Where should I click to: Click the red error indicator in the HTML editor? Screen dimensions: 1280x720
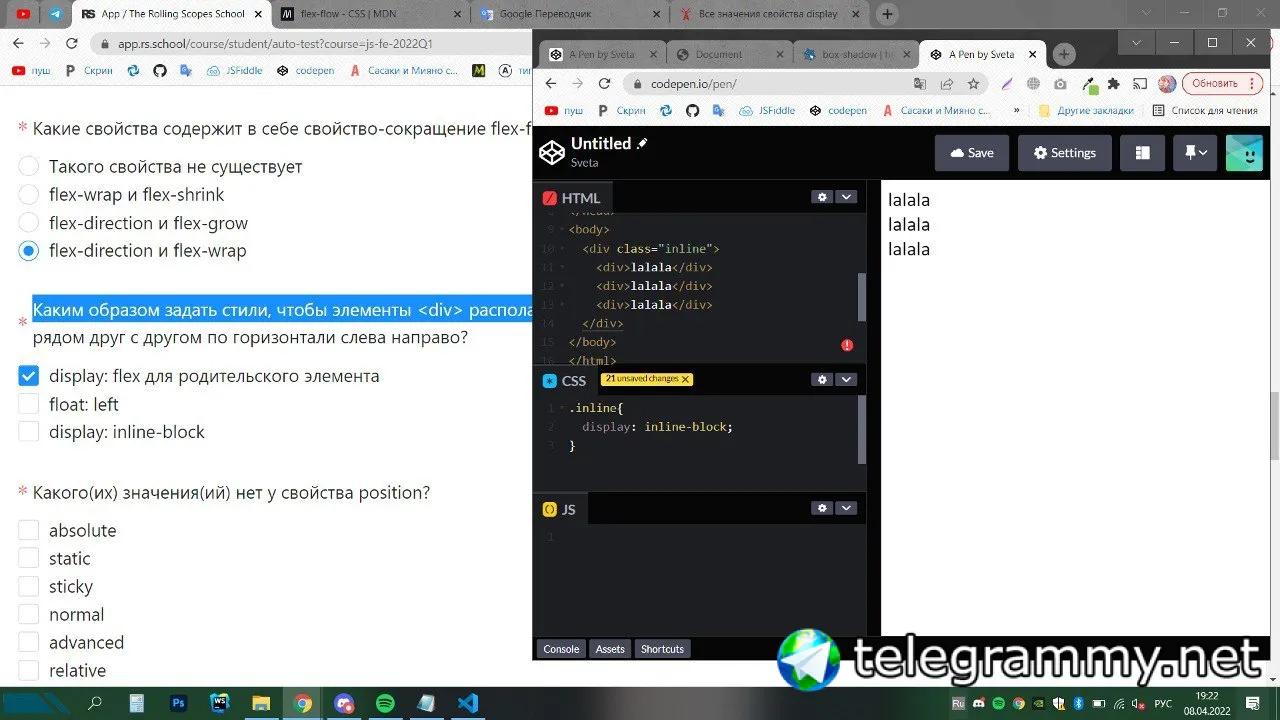coord(847,345)
